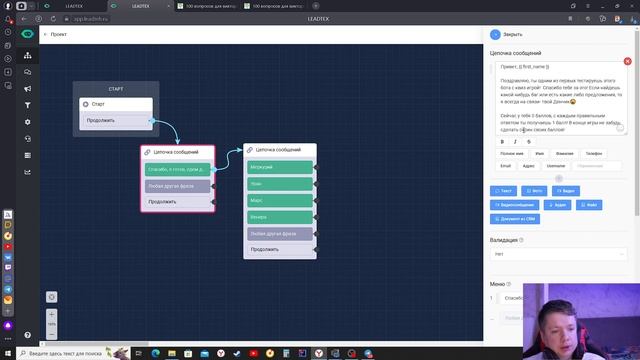Select the green 'Спасибо, я готов' button row
Image resolution: width=640 pixels, height=360 pixels.
(x=178, y=169)
